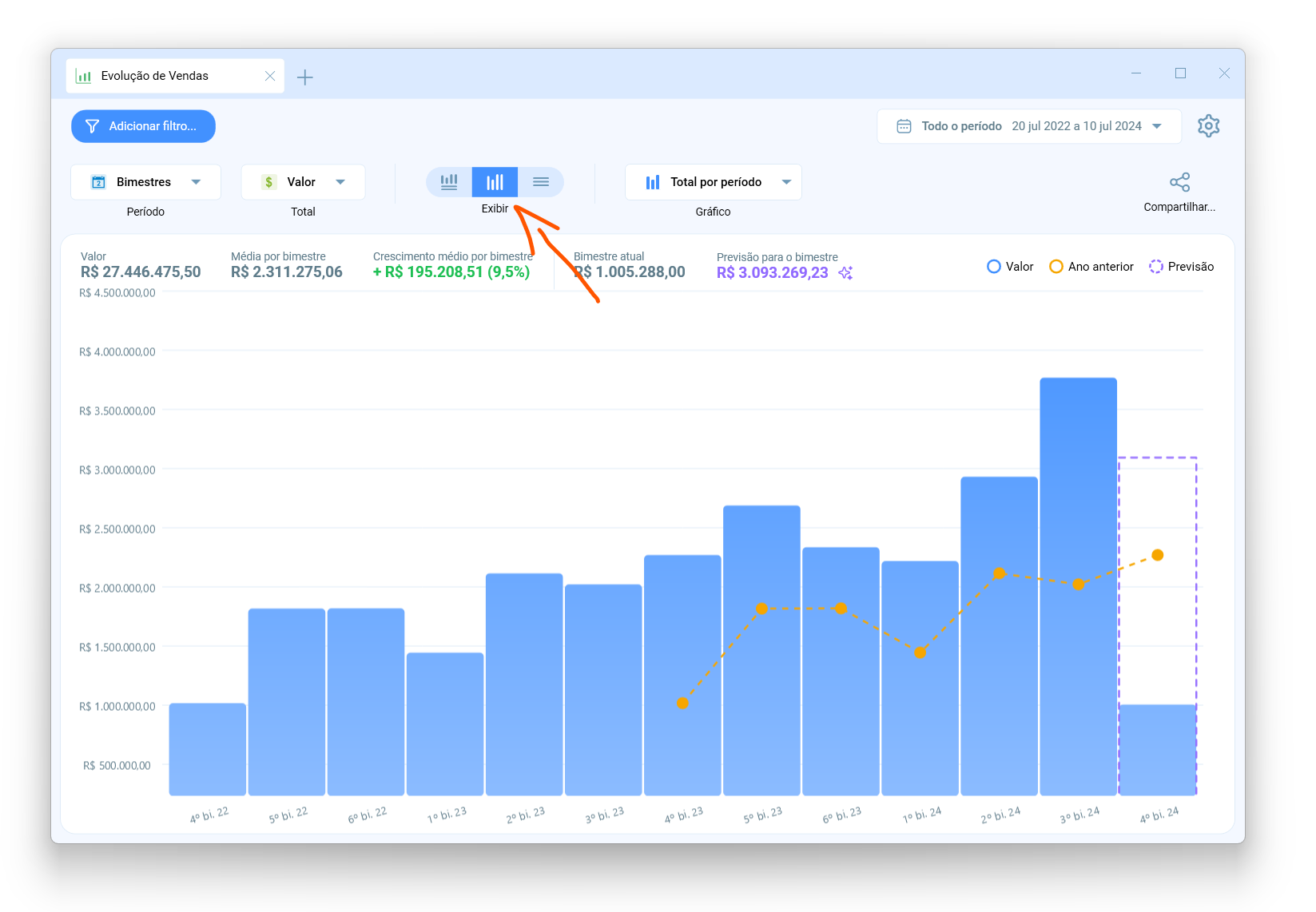This screenshot has height=912, width=1316.
Task: Click the green dollar sign icon
Action: point(269,182)
